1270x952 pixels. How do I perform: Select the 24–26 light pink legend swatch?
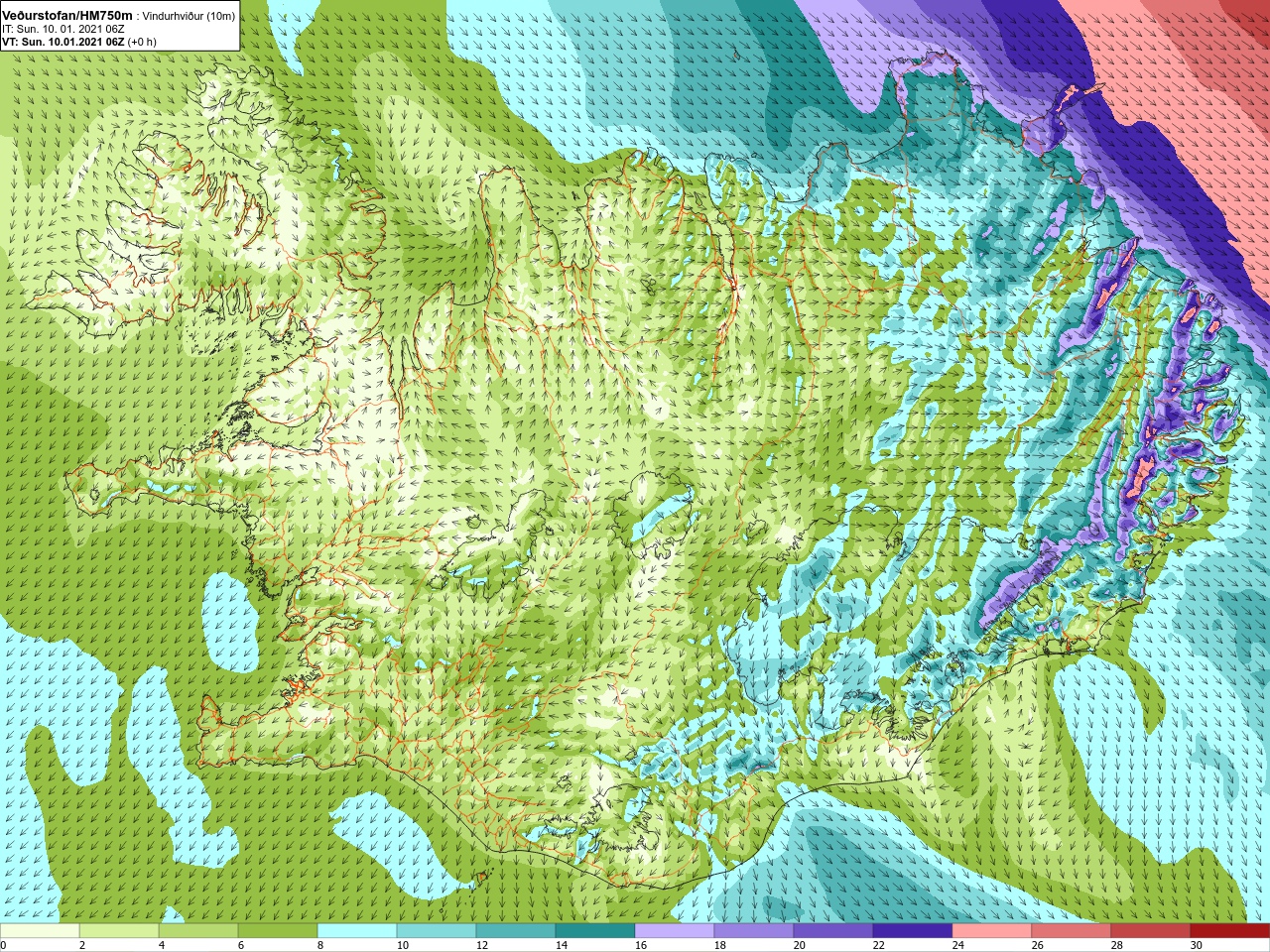tap(992, 931)
